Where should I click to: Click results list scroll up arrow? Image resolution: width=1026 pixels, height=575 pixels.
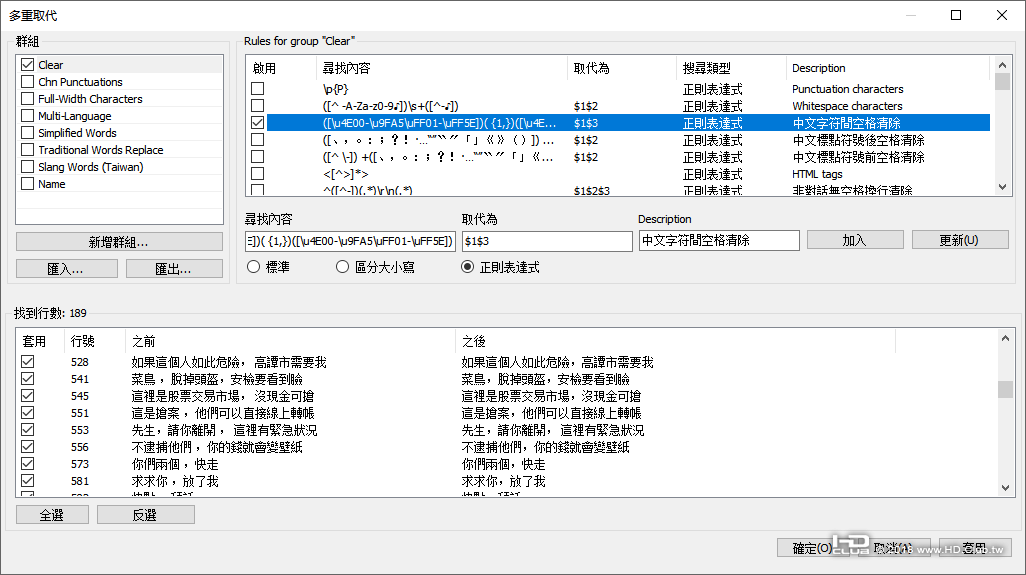[x=1005, y=338]
